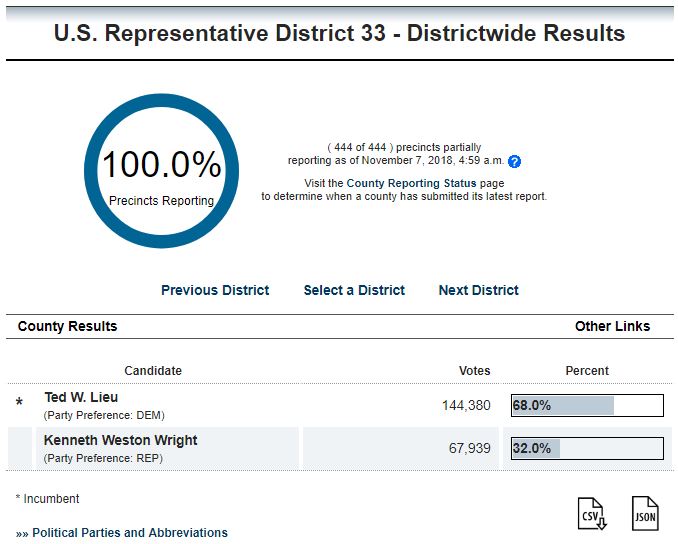Click the blue question mark help icon

(514, 161)
